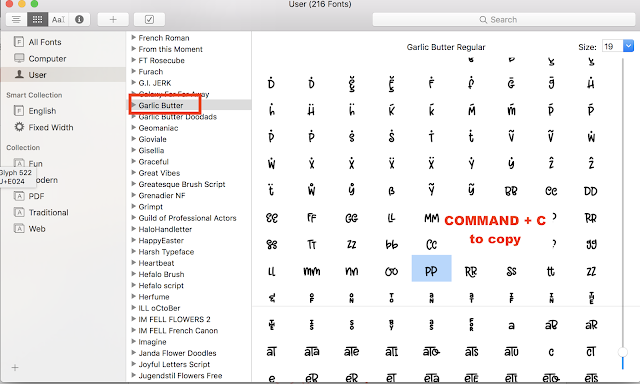Viewport: 640px width, 384px height.
Task: Expand the G.I. JERK family
Action: click(x=133, y=82)
